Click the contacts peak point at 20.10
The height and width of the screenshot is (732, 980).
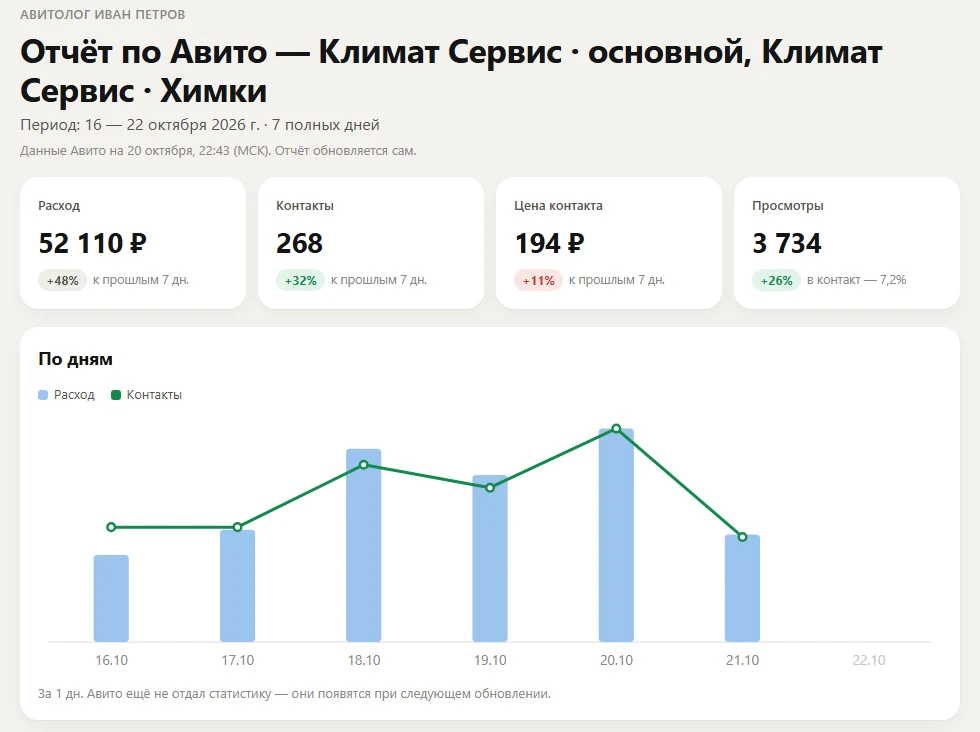point(616,429)
